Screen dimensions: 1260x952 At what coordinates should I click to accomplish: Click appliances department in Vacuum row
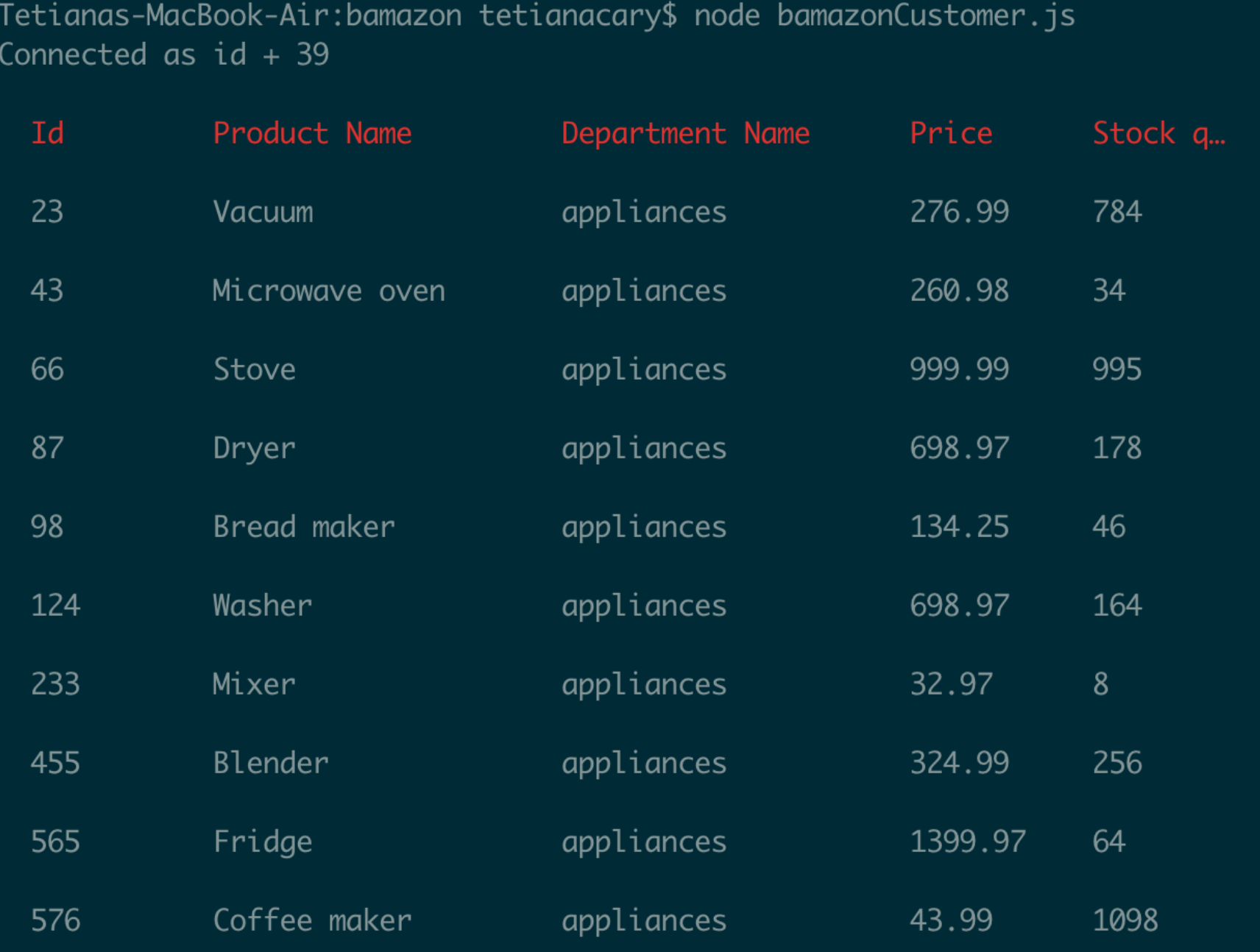pyautogui.click(x=644, y=213)
